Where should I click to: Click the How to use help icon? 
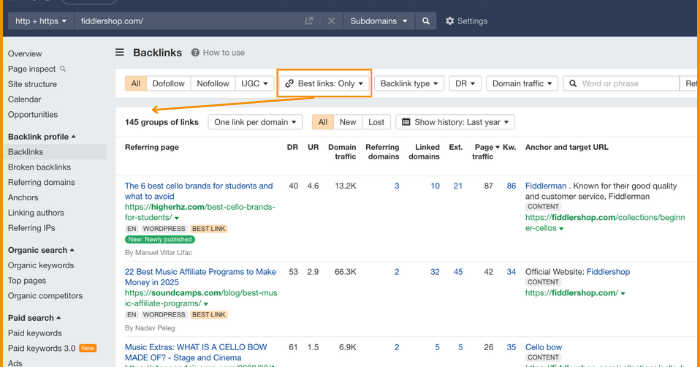[195, 53]
